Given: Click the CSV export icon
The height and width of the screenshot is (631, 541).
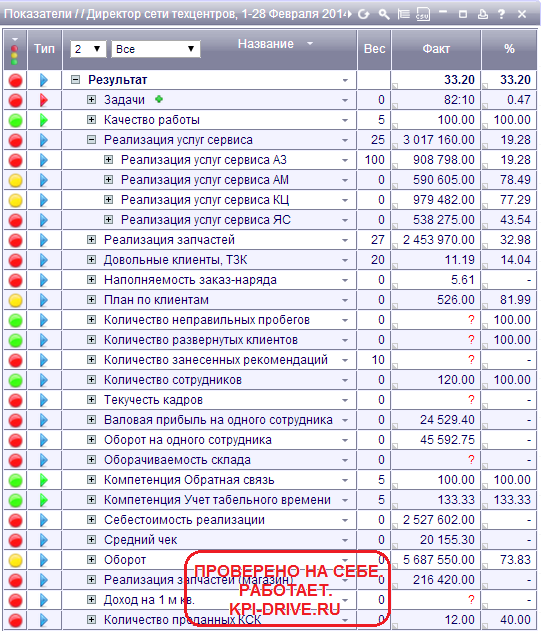Looking at the screenshot, I should pyautogui.click(x=423, y=14).
